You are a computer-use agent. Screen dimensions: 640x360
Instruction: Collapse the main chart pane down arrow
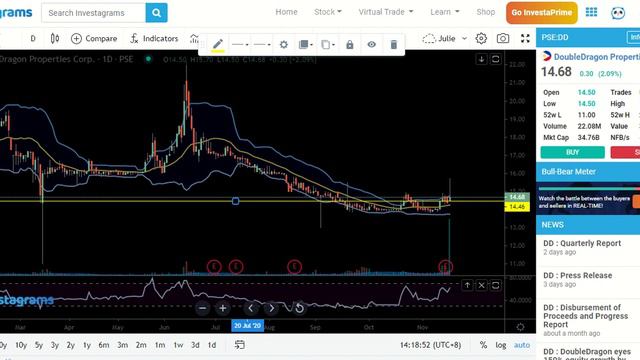(x=482, y=59)
